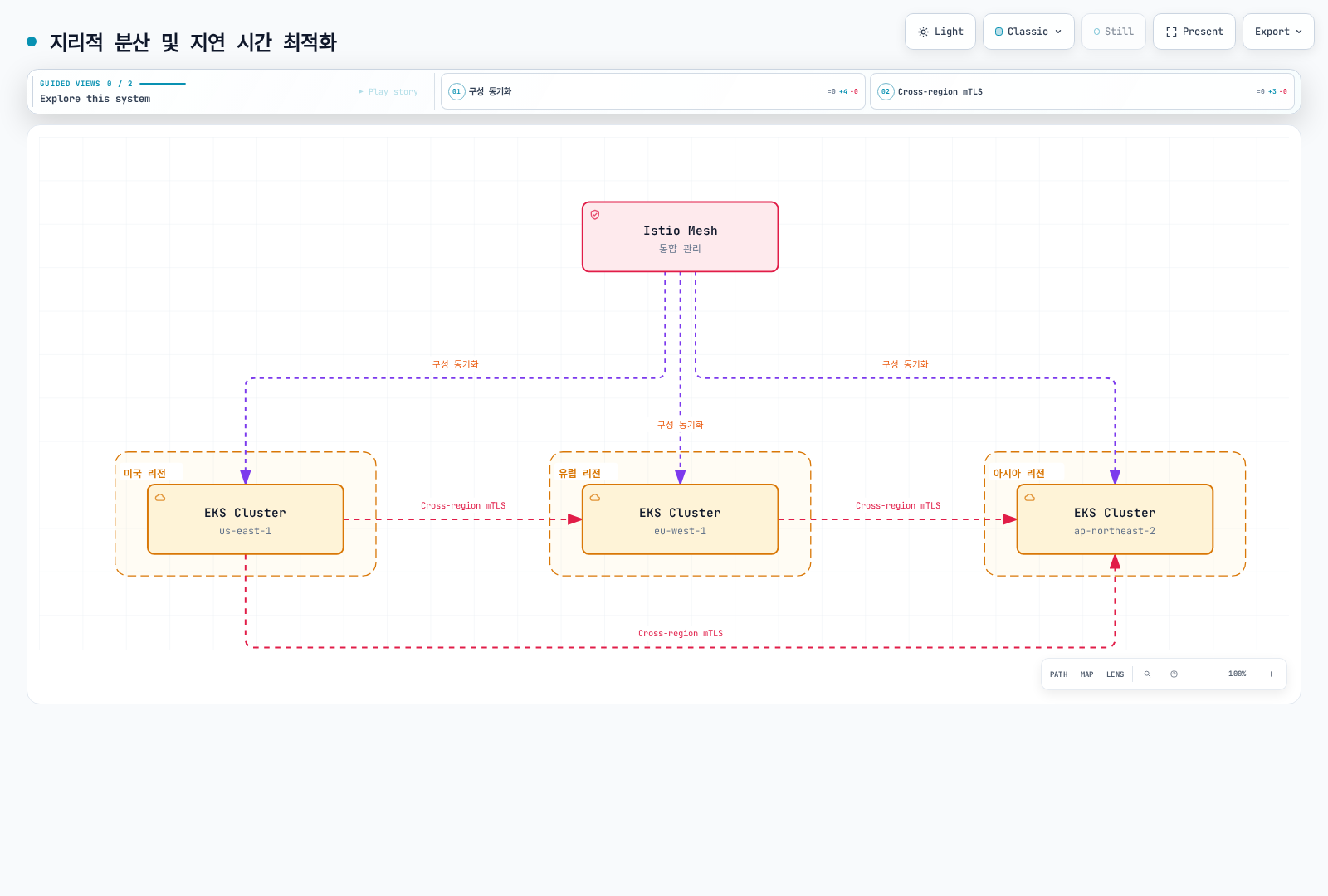Screen dimensions: 1328x896
Task: Select the Istio Mesh node
Action: tap(681, 236)
